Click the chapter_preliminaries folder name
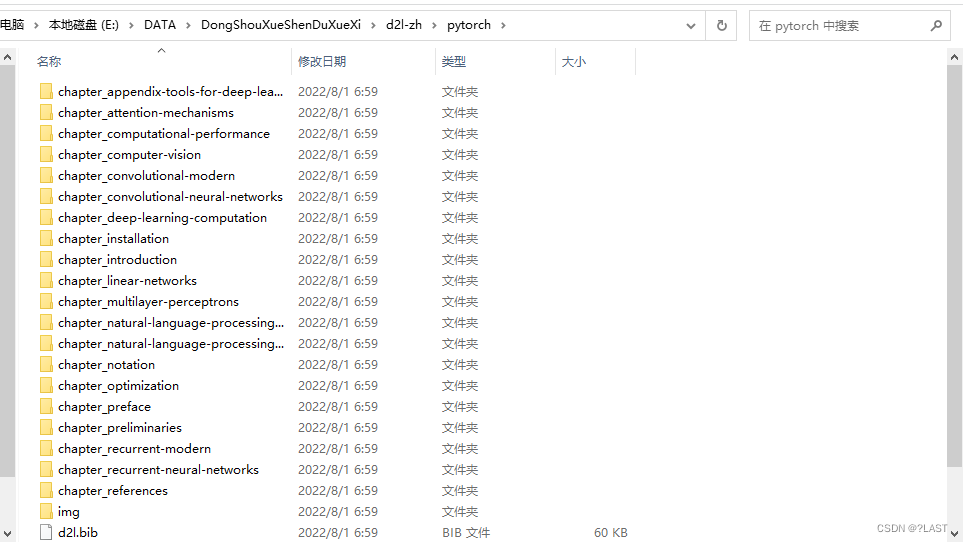 [x=120, y=427]
